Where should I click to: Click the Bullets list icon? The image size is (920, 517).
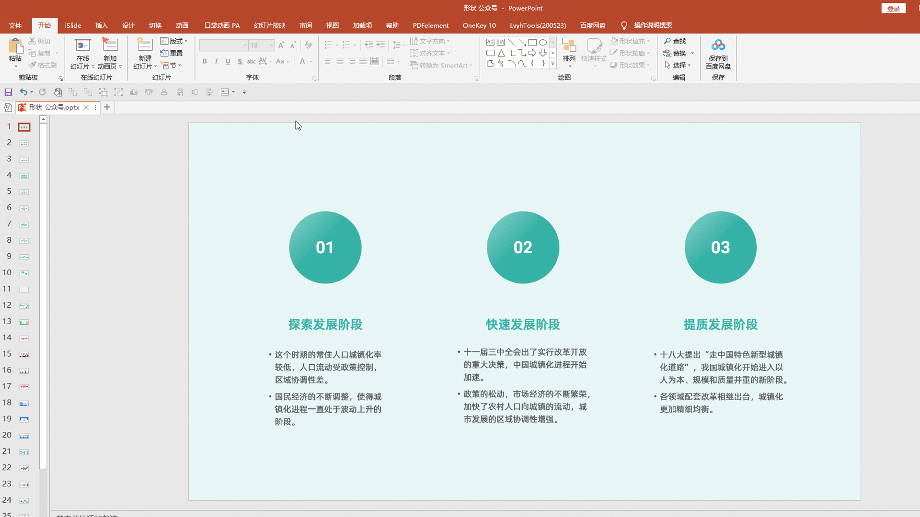pos(330,45)
